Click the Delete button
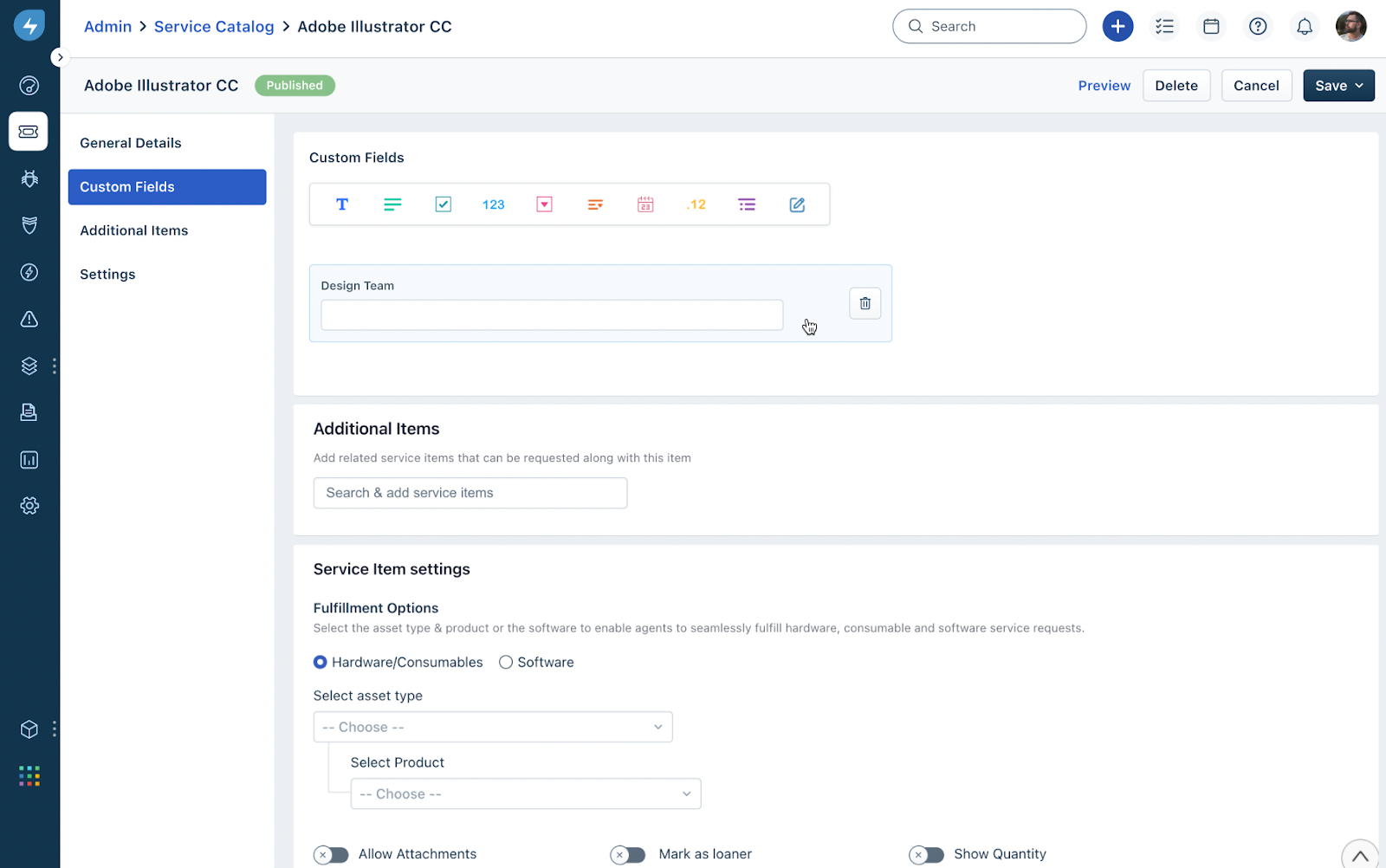Viewport: 1386px width, 868px height. point(1176,86)
